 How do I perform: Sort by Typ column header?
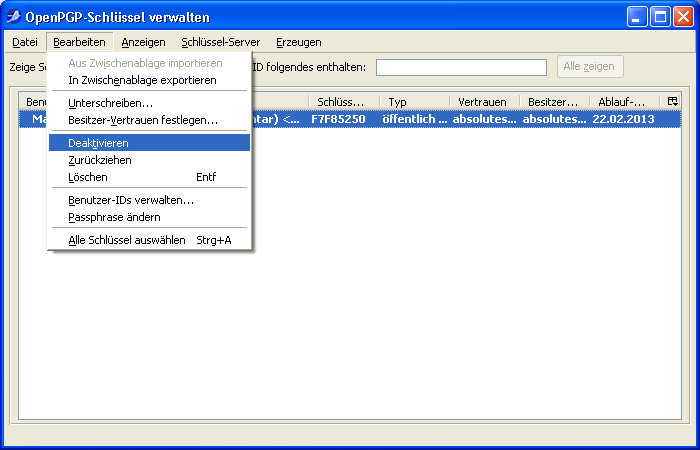415,102
